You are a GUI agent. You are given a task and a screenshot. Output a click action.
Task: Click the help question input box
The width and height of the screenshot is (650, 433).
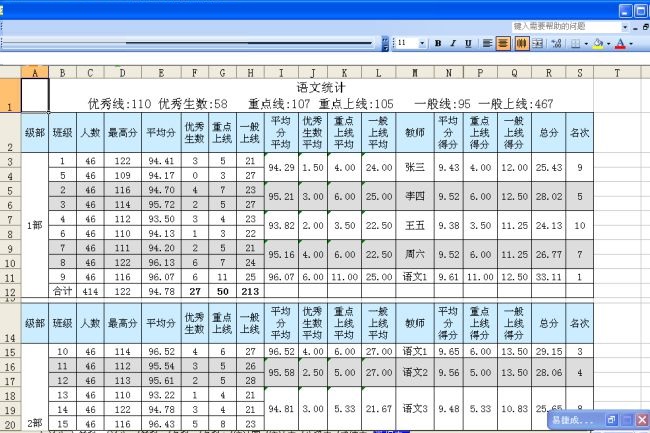coord(566,27)
